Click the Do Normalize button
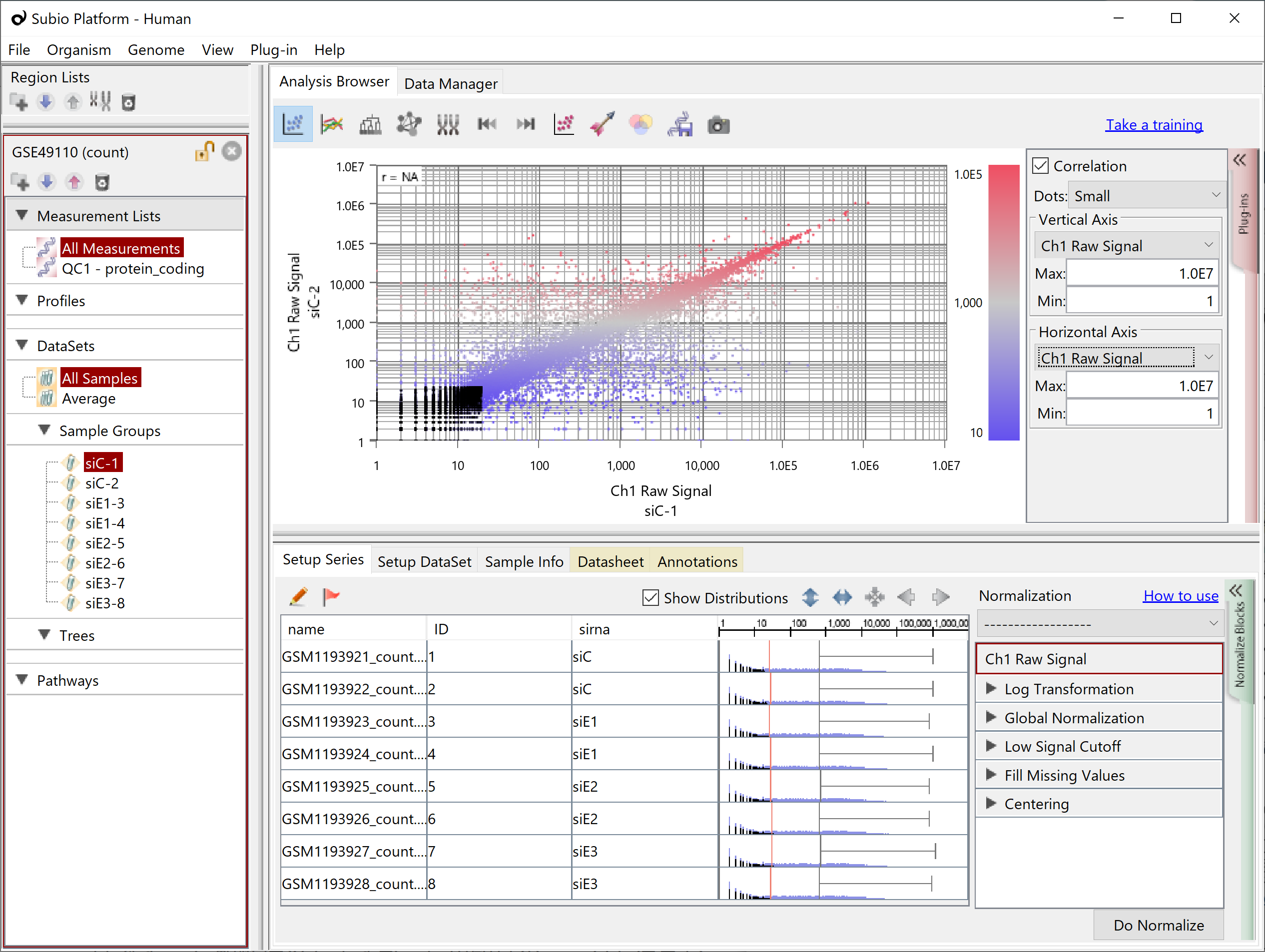 click(x=1158, y=925)
